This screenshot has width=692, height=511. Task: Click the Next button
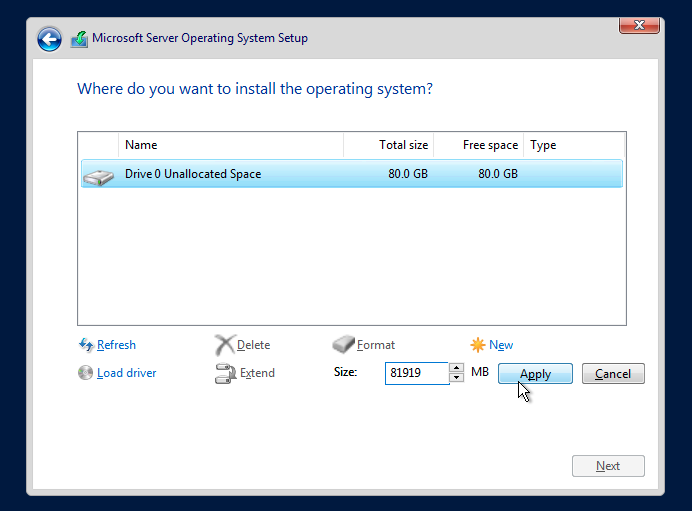[x=608, y=466]
